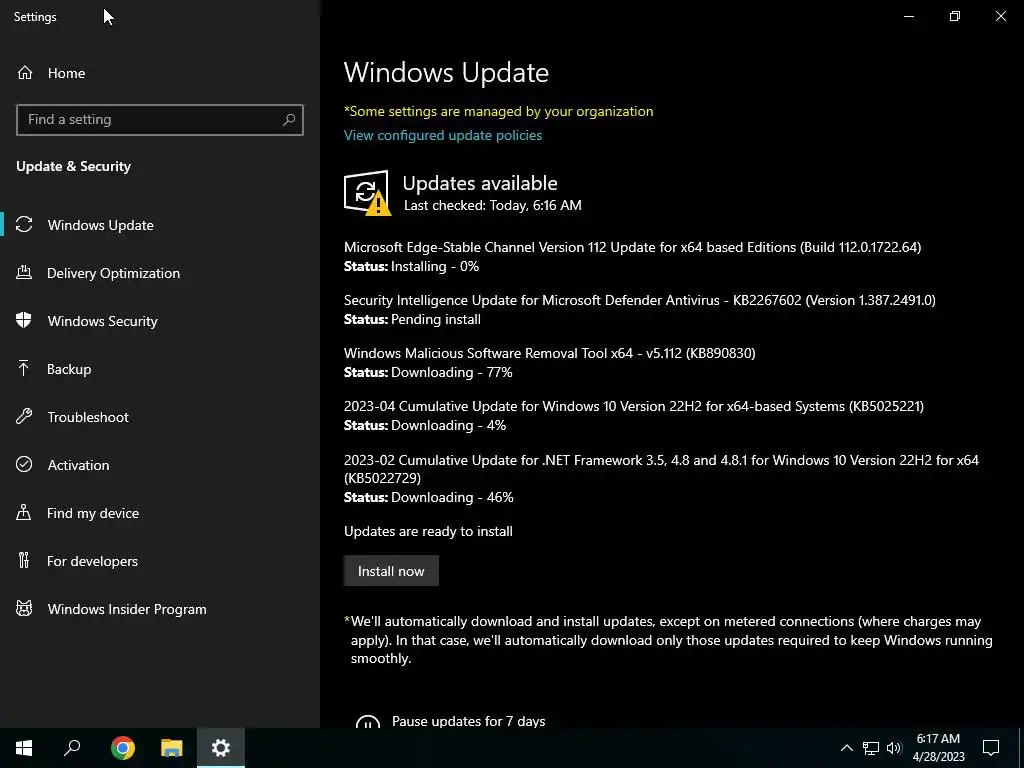Click the Security Intelligence Update KB2267602 entry
Viewport: 1024px width, 768px height.
click(639, 300)
